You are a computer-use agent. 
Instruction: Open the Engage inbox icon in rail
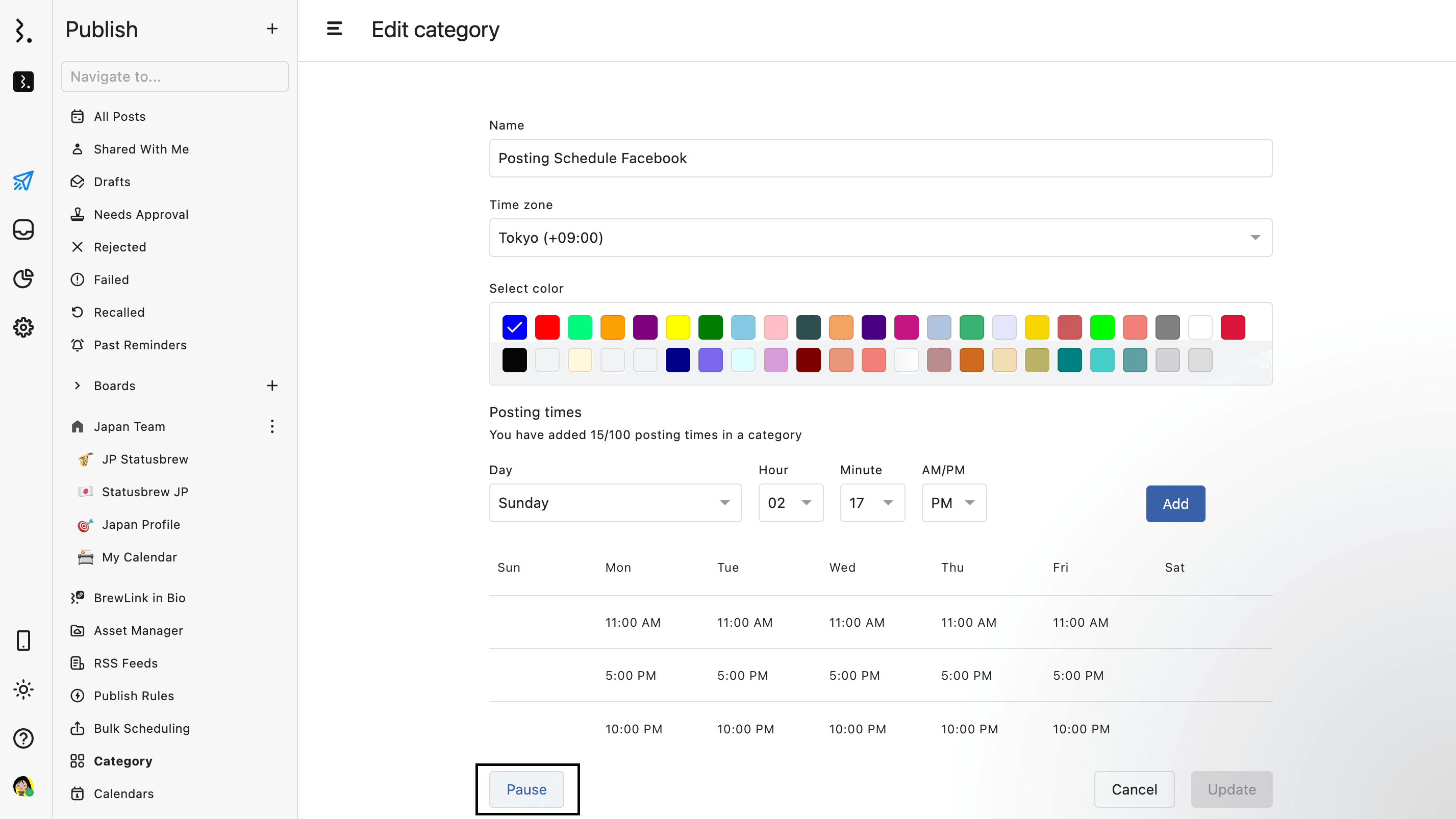tap(23, 229)
